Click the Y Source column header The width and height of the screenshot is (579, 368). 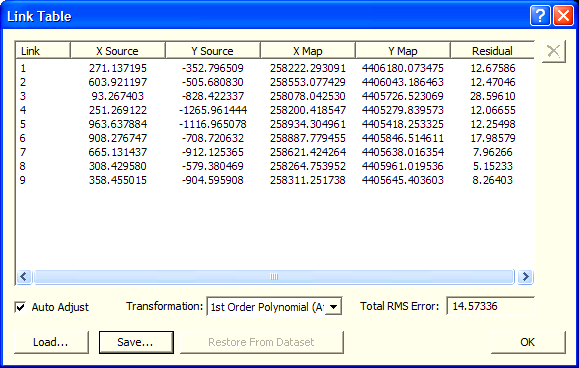click(213, 51)
